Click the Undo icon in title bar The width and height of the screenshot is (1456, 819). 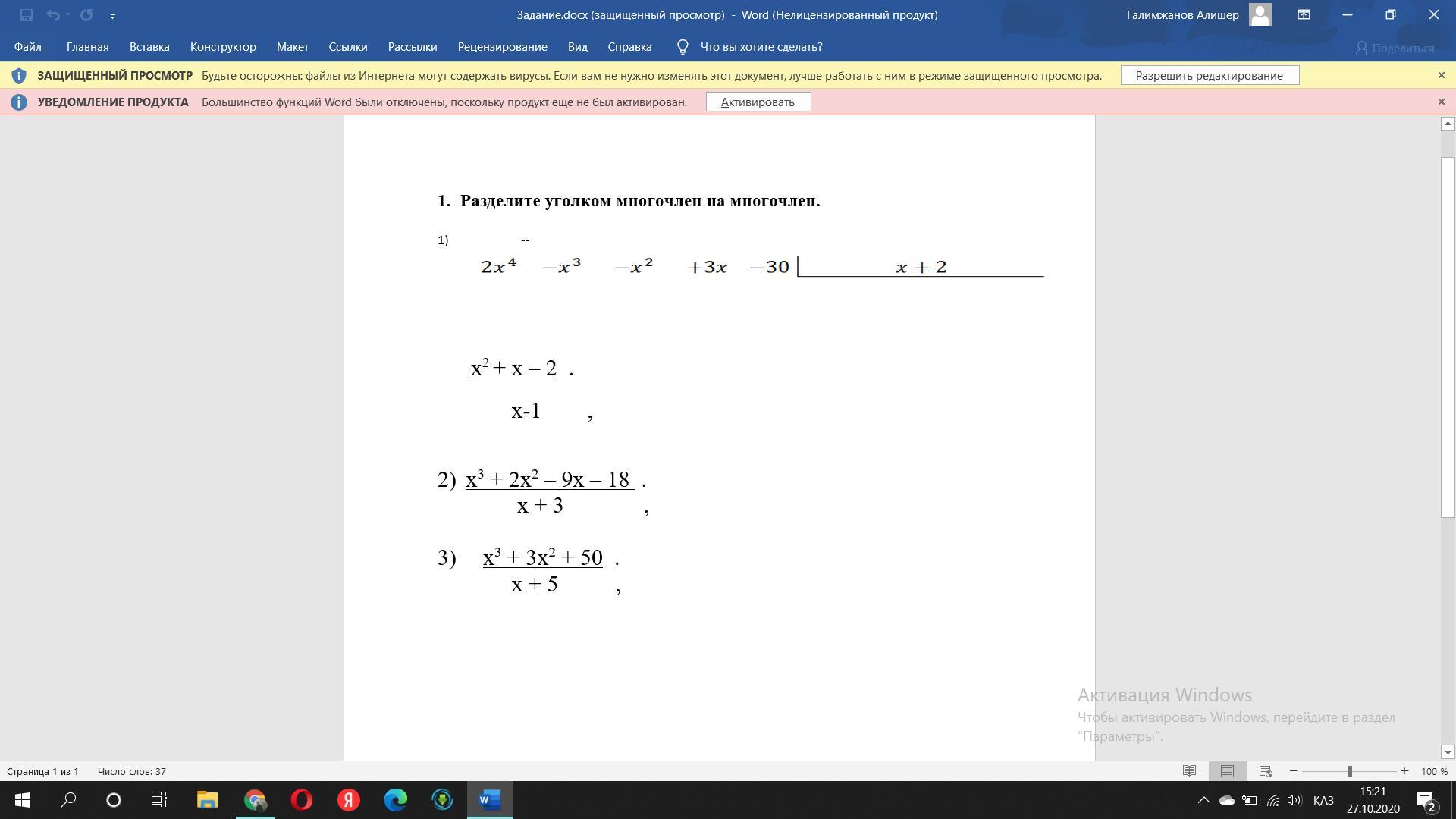53,14
